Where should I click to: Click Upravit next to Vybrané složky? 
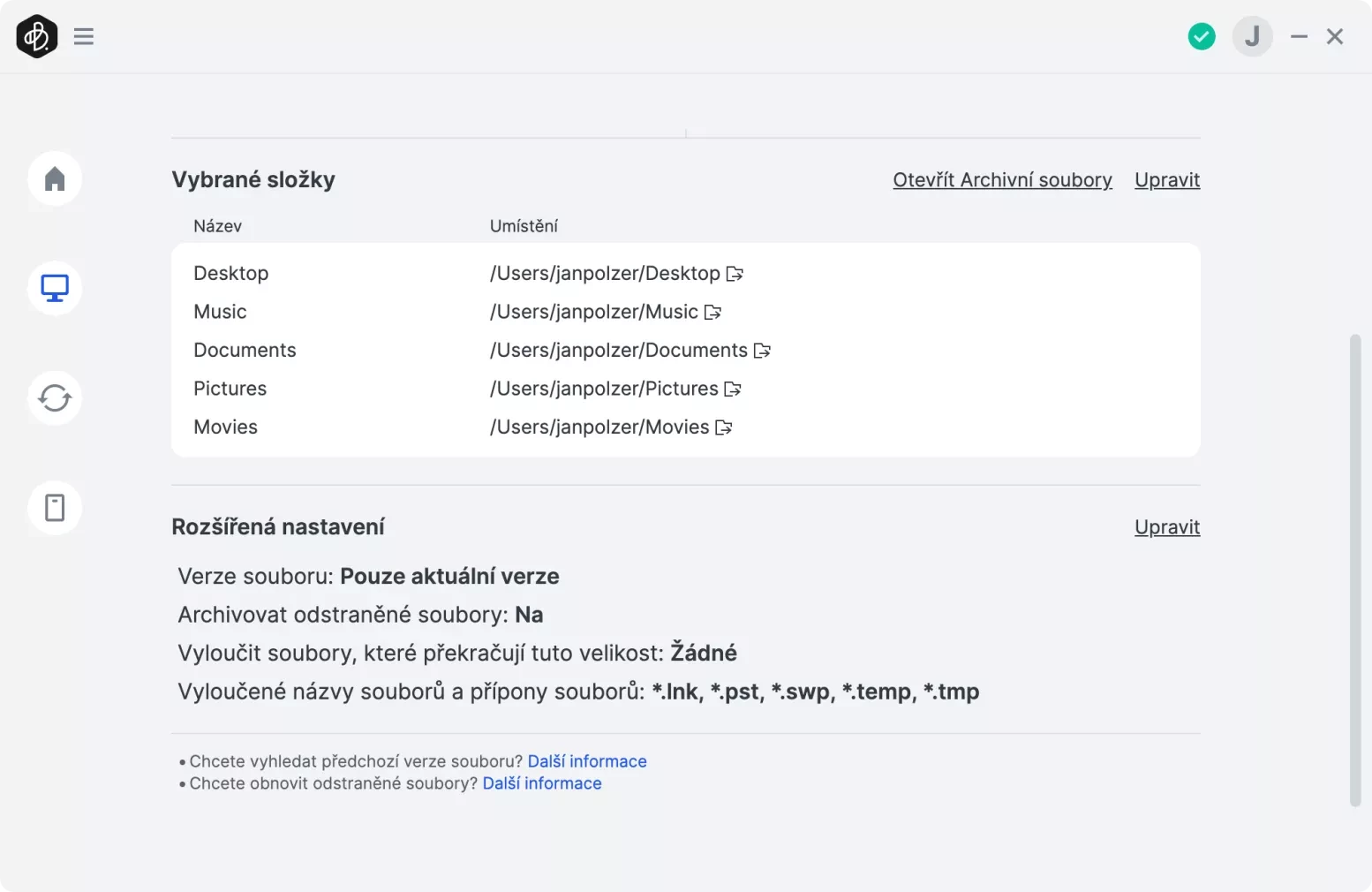(x=1167, y=180)
